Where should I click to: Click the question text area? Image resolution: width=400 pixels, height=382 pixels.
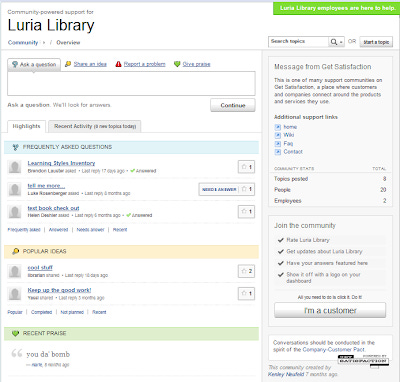tap(131, 83)
